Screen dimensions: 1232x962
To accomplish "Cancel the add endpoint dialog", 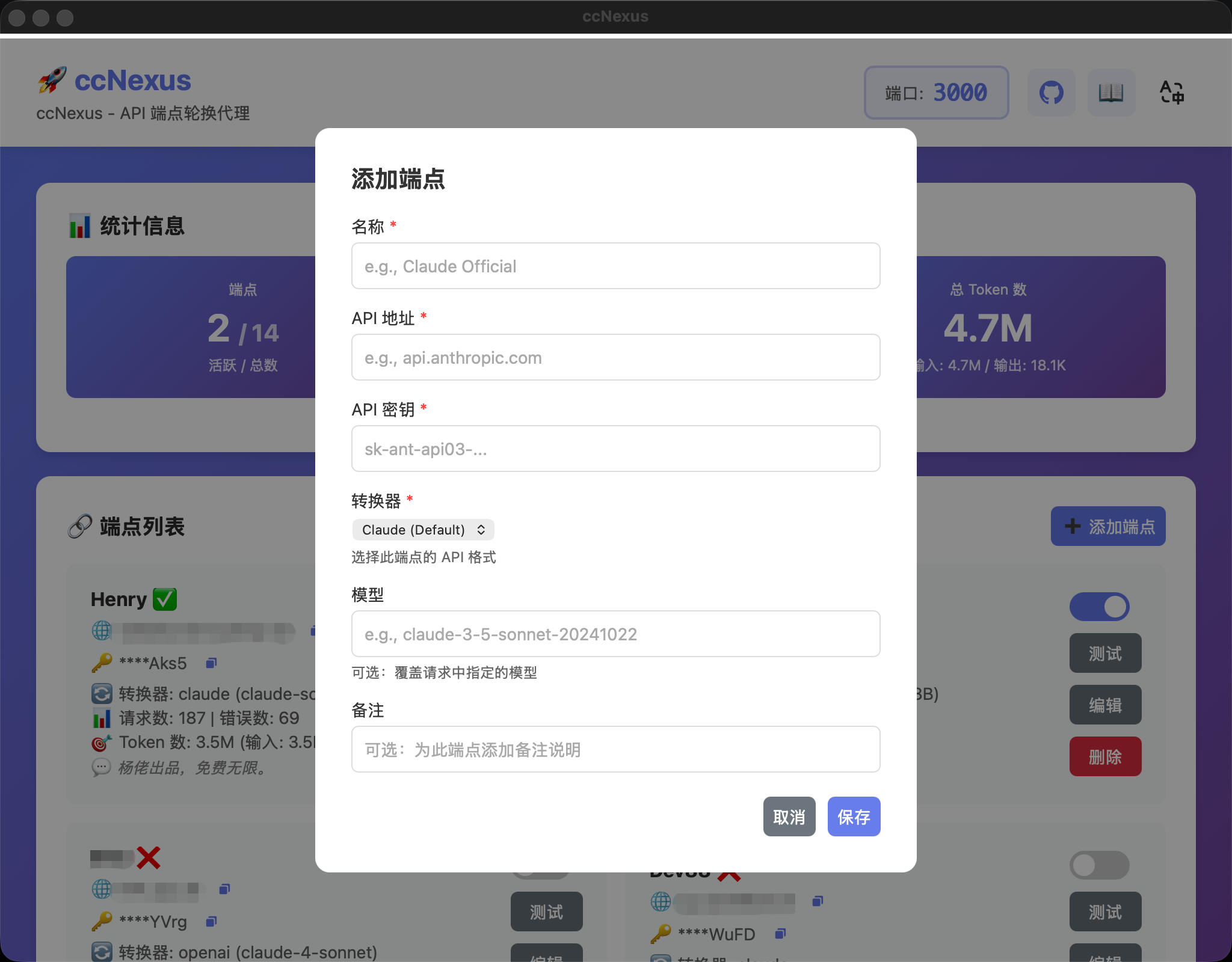I will (x=789, y=816).
